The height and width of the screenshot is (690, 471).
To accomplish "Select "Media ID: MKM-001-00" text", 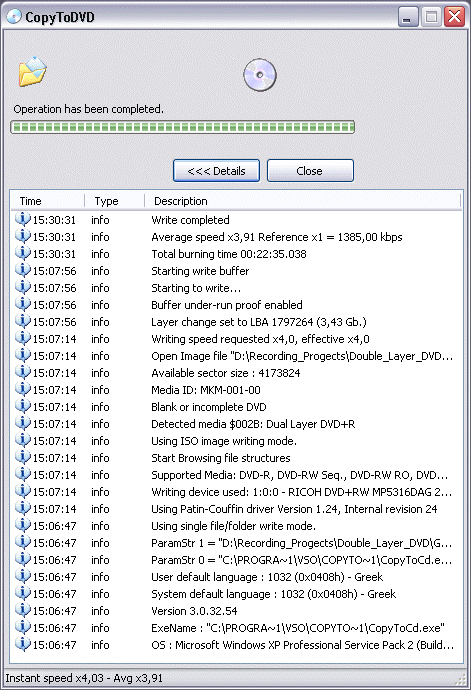I will click(x=206, y=390).
